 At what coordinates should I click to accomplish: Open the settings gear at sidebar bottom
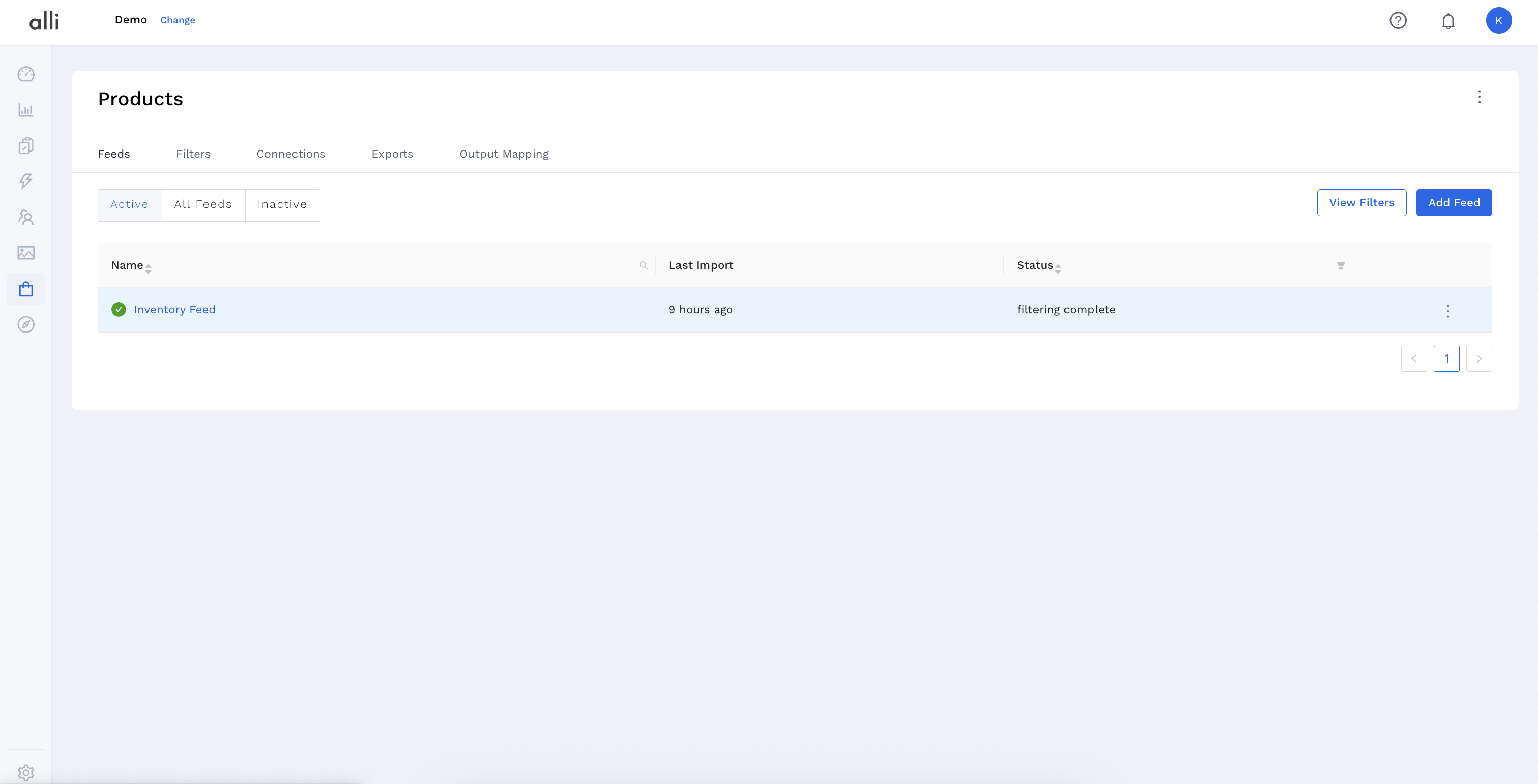click(x=25, y=772)
